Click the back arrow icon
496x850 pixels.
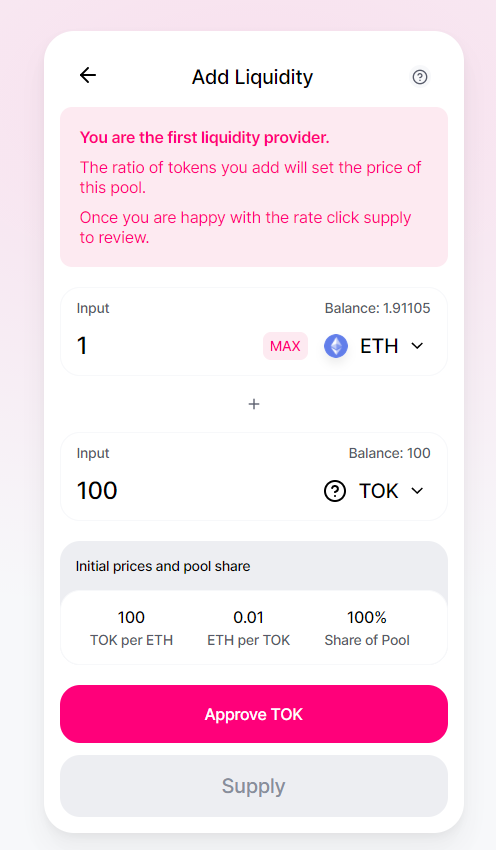tap(88, 75)
